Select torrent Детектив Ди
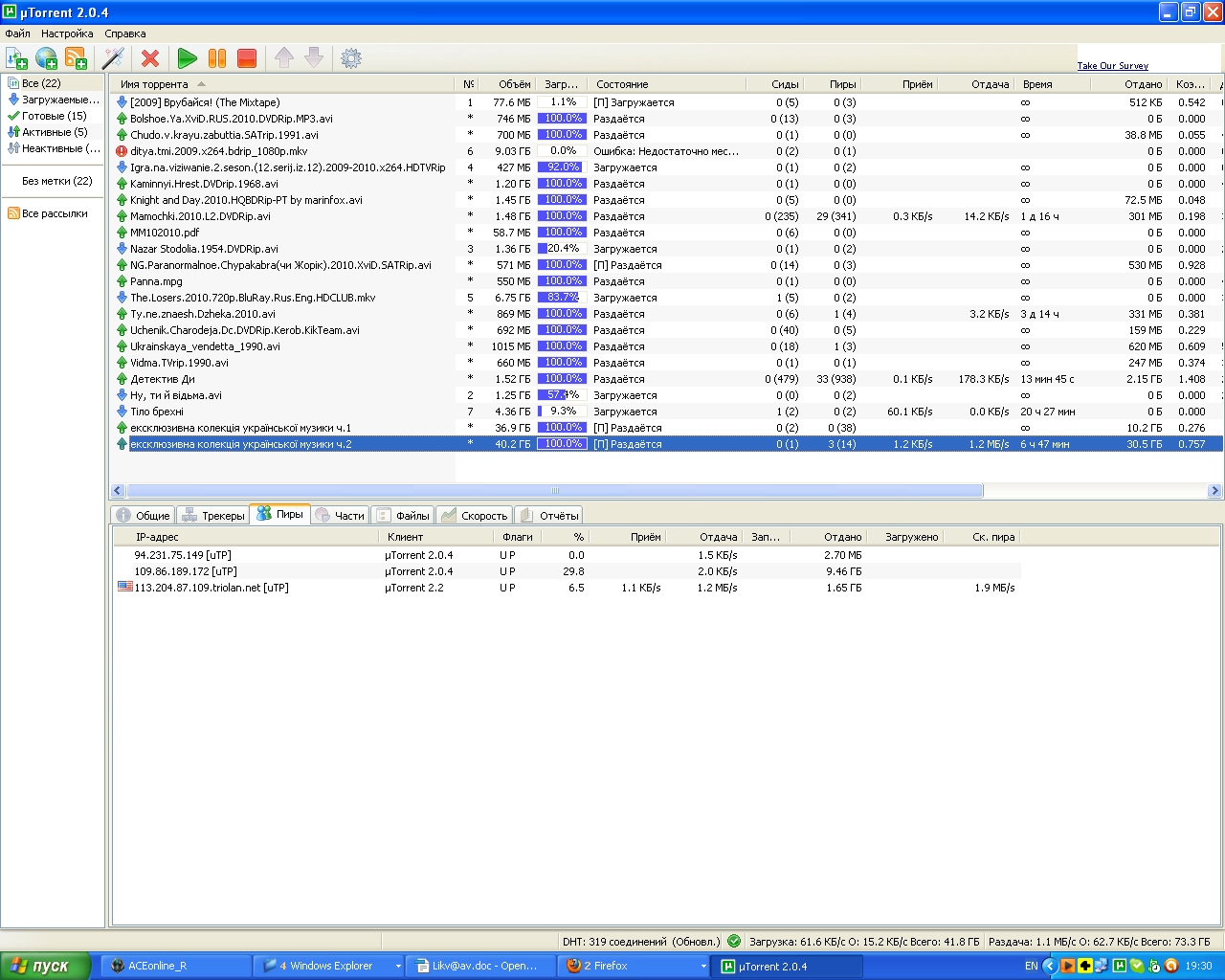 pos(163,379)
